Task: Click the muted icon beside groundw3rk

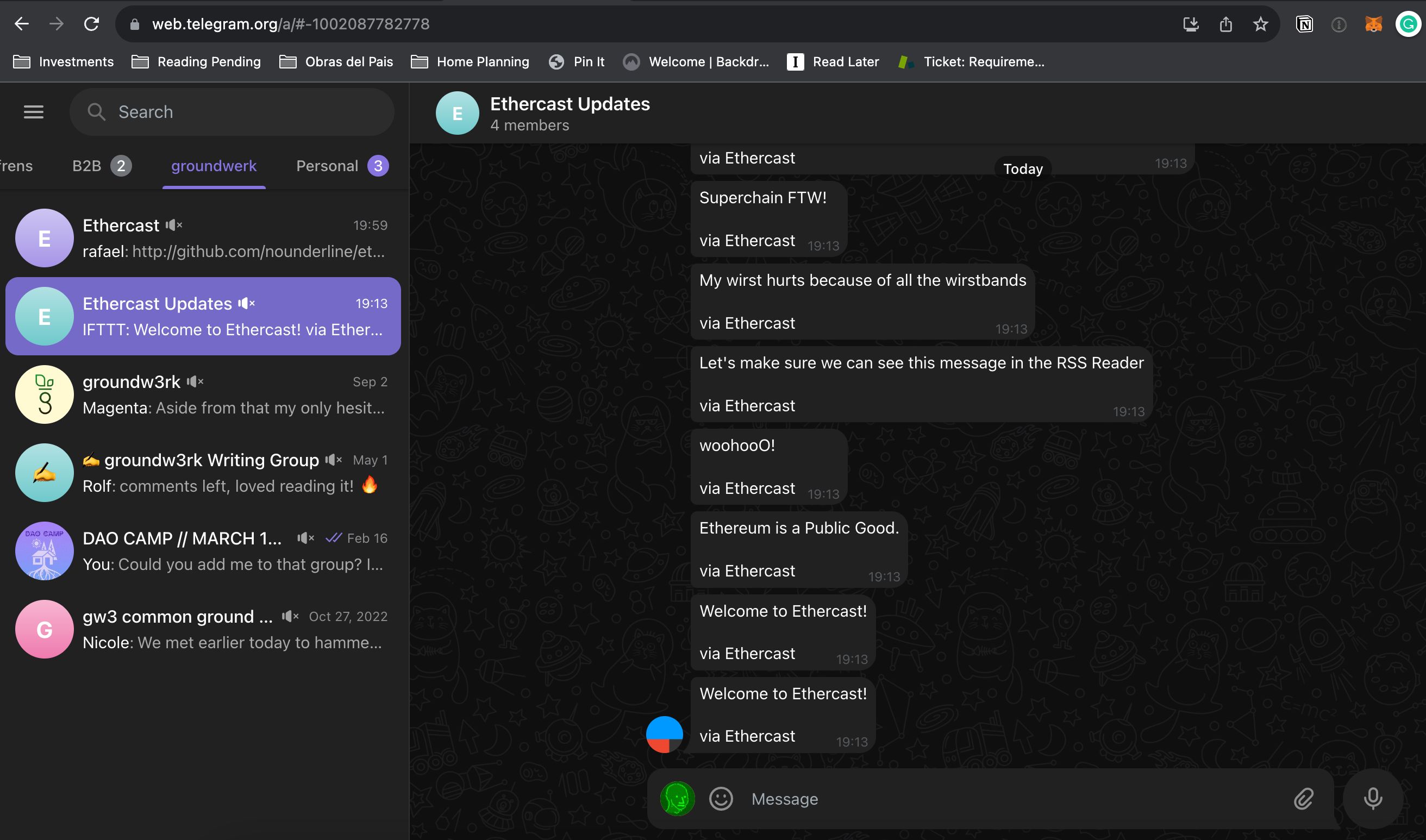Action: click(x=195, y=381)
